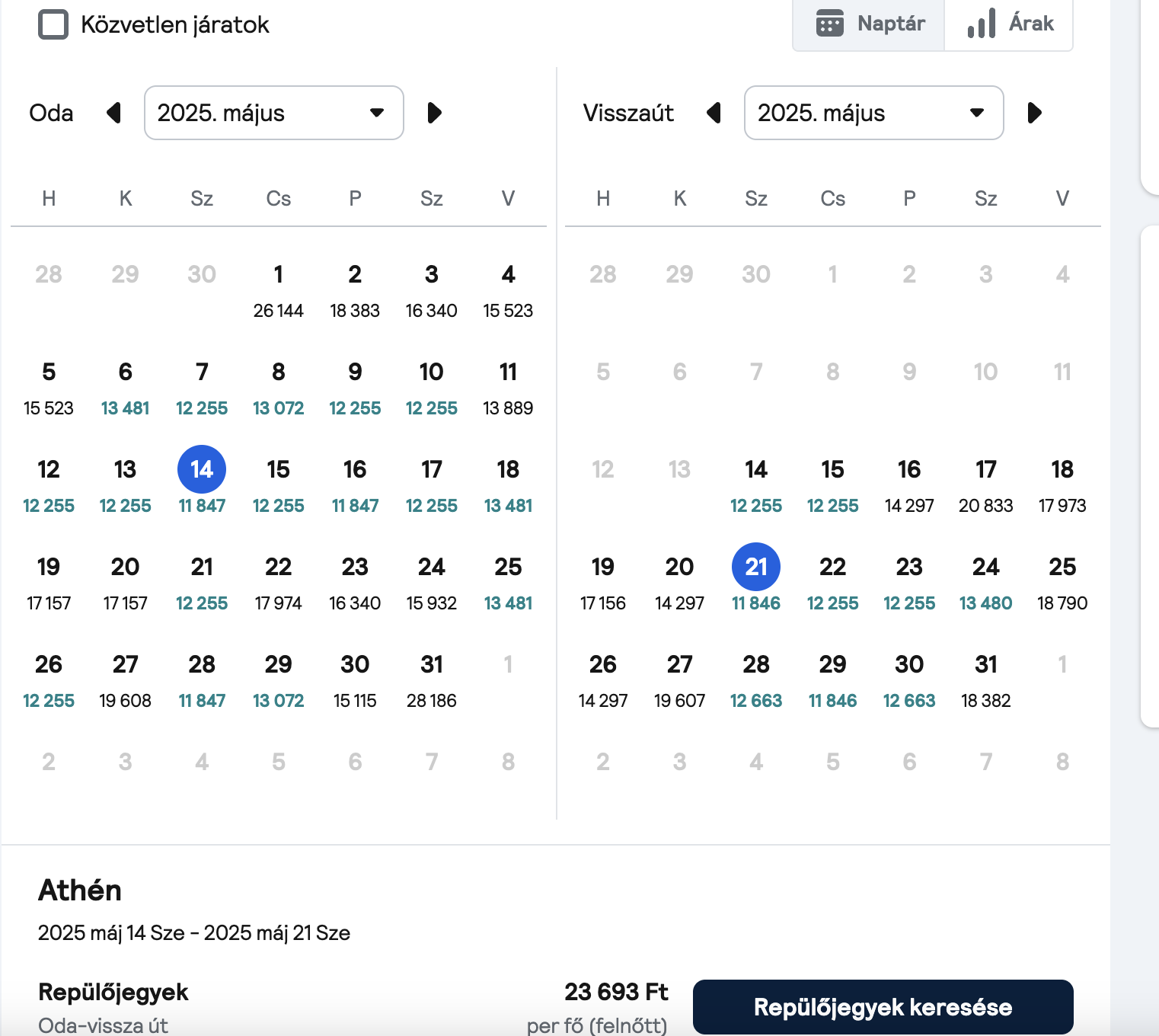This screenshot has width=1159, height=1036.
Task: Click the Repülőjegyek keresése button
Action: tap(883, 1007)
